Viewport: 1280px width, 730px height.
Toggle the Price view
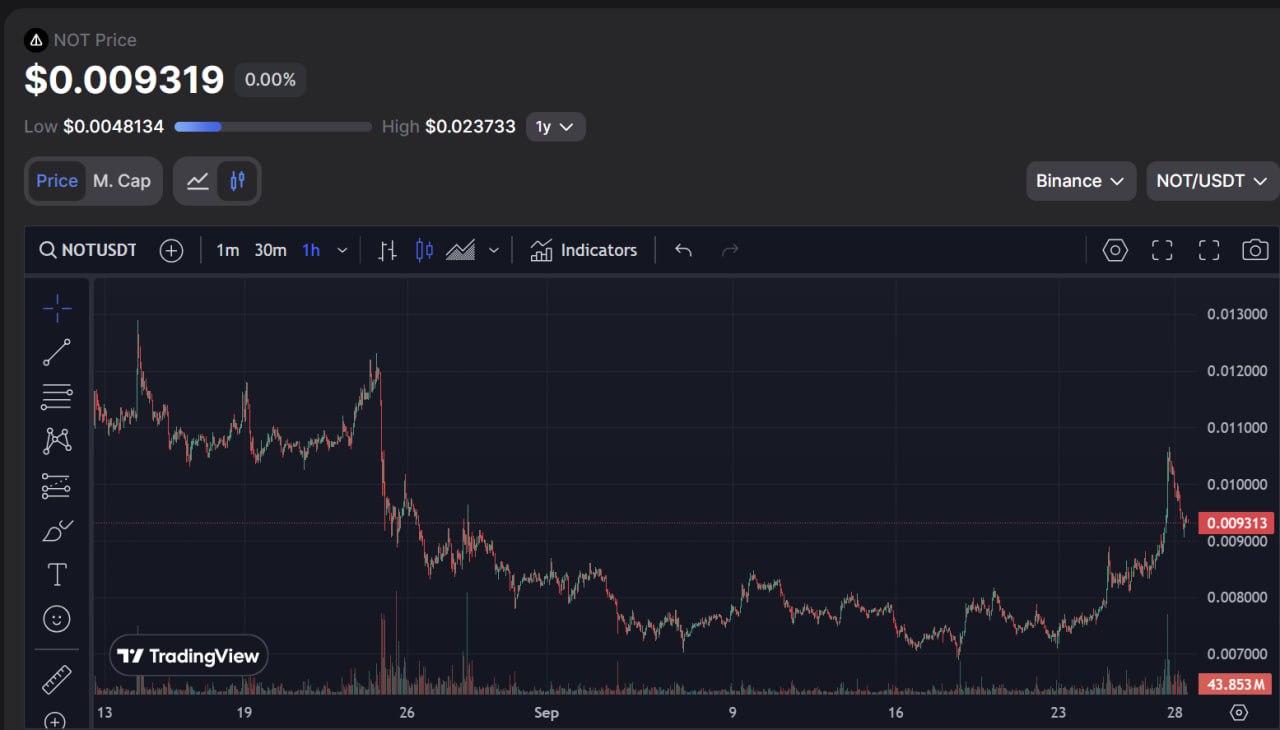pyautogui.click(x=57, y=181)
